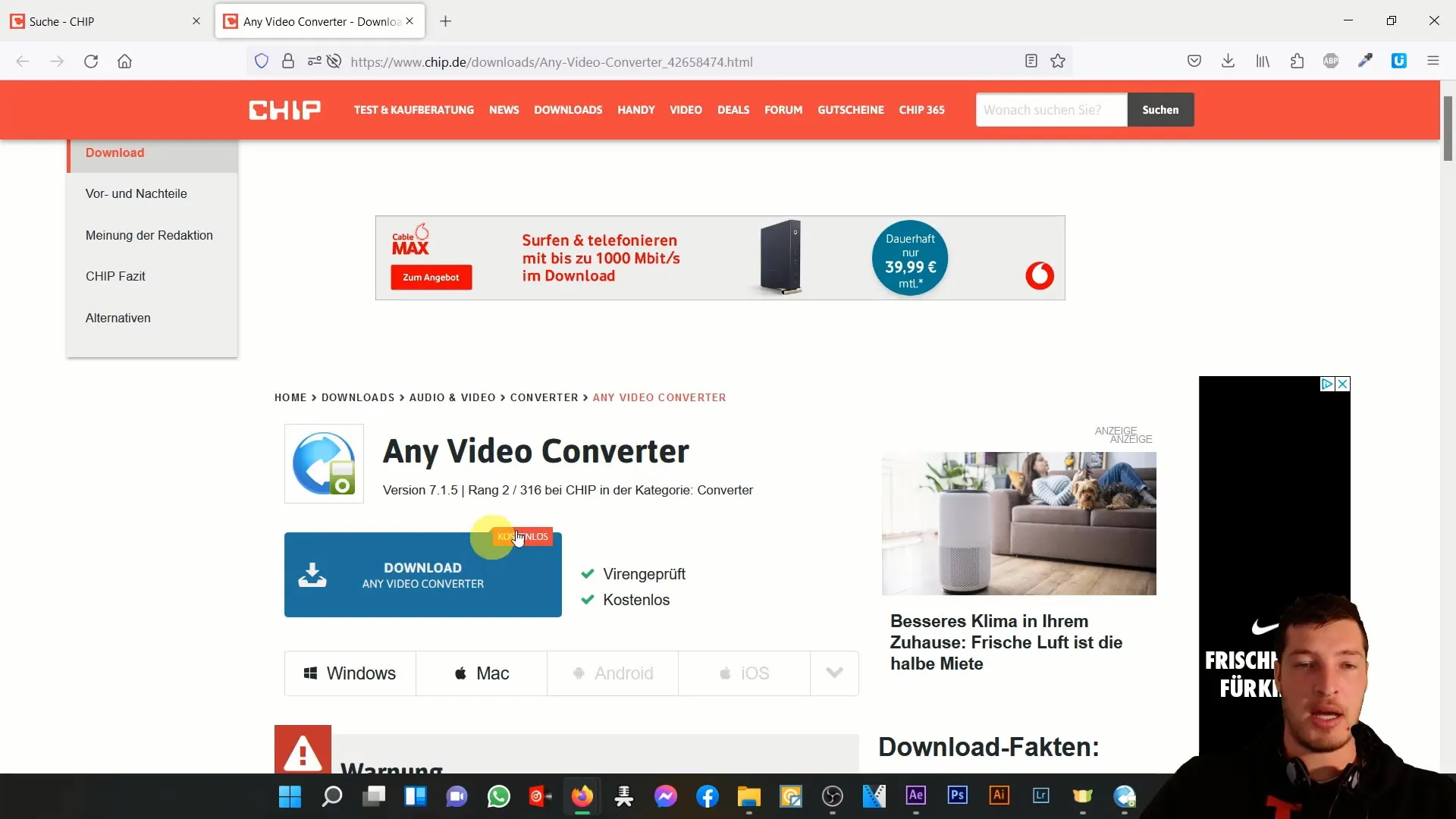This screenshot has height=819, width=1456.
Task: Click the Suchen search input field
Action: point(1052,110)
